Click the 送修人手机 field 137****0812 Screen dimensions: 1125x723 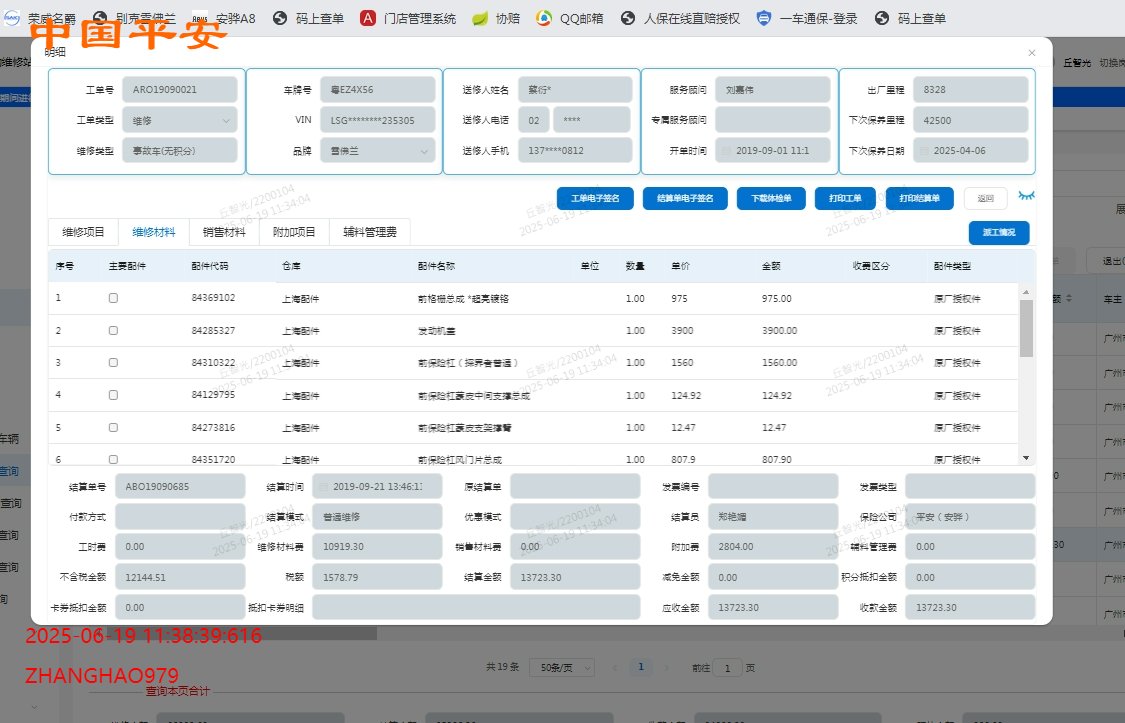pos(575,151)
